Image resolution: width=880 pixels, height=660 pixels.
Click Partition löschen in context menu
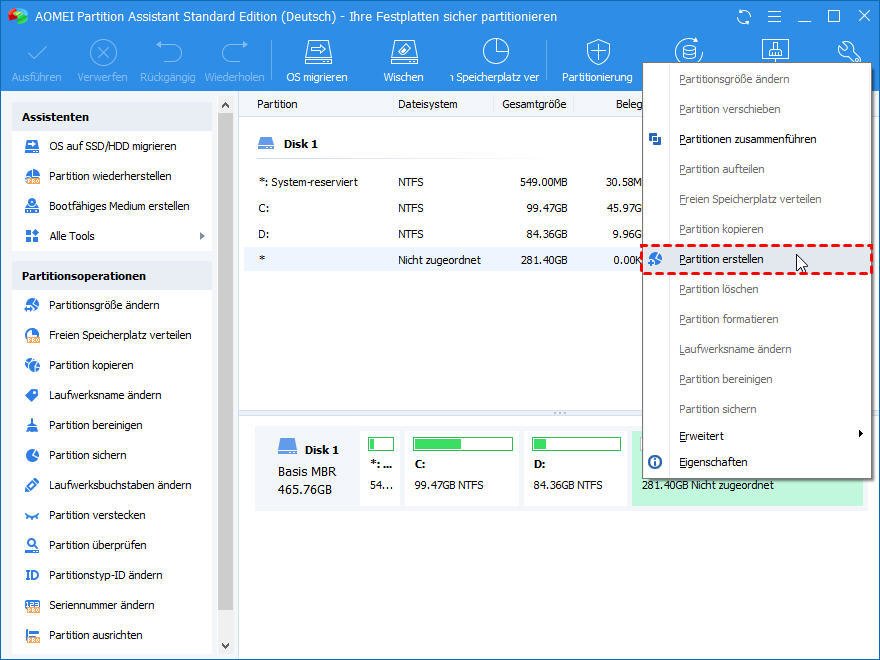(757, 290)
